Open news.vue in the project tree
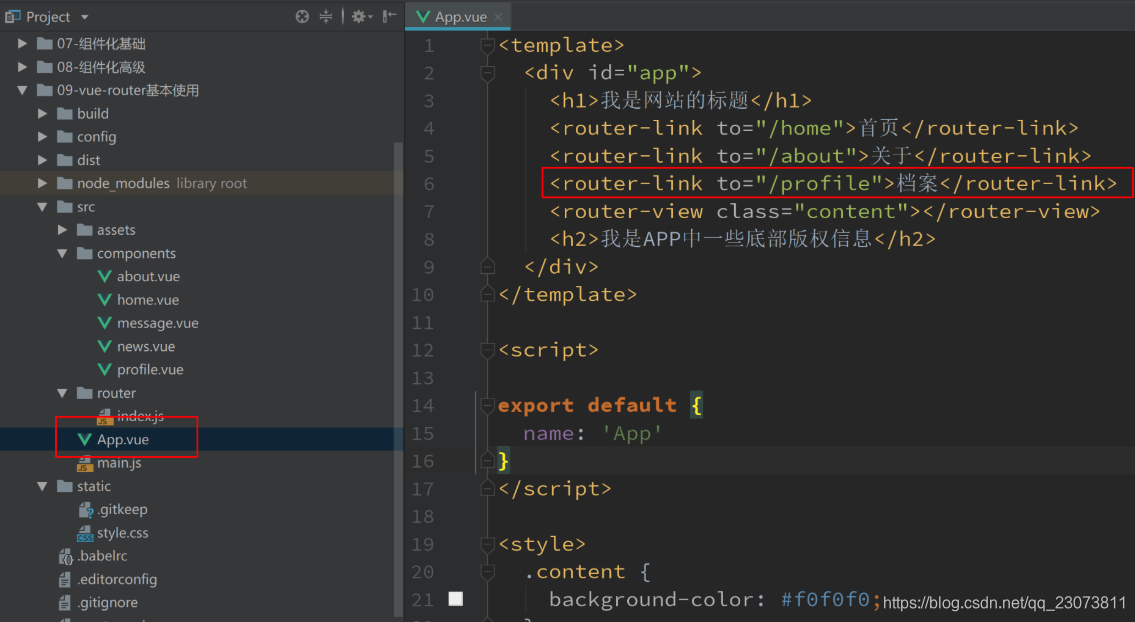This screenshot has height=622, width=1135. 146,346
